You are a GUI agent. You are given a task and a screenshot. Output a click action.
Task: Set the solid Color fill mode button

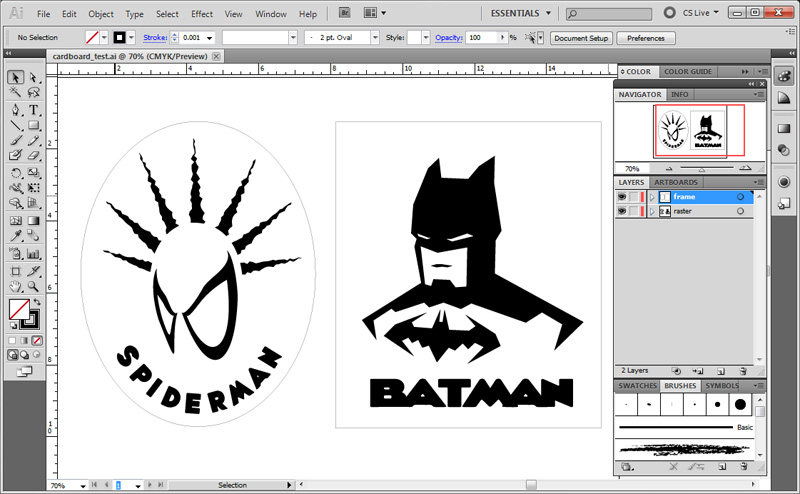point(12,340)
